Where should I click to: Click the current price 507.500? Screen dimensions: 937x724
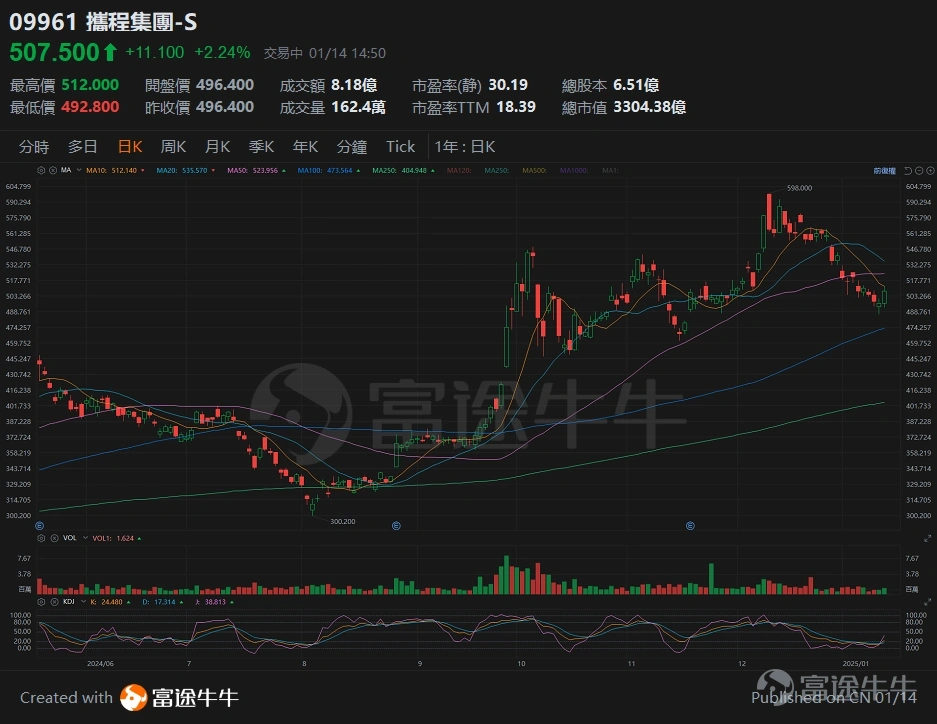[x=54, y=52]
